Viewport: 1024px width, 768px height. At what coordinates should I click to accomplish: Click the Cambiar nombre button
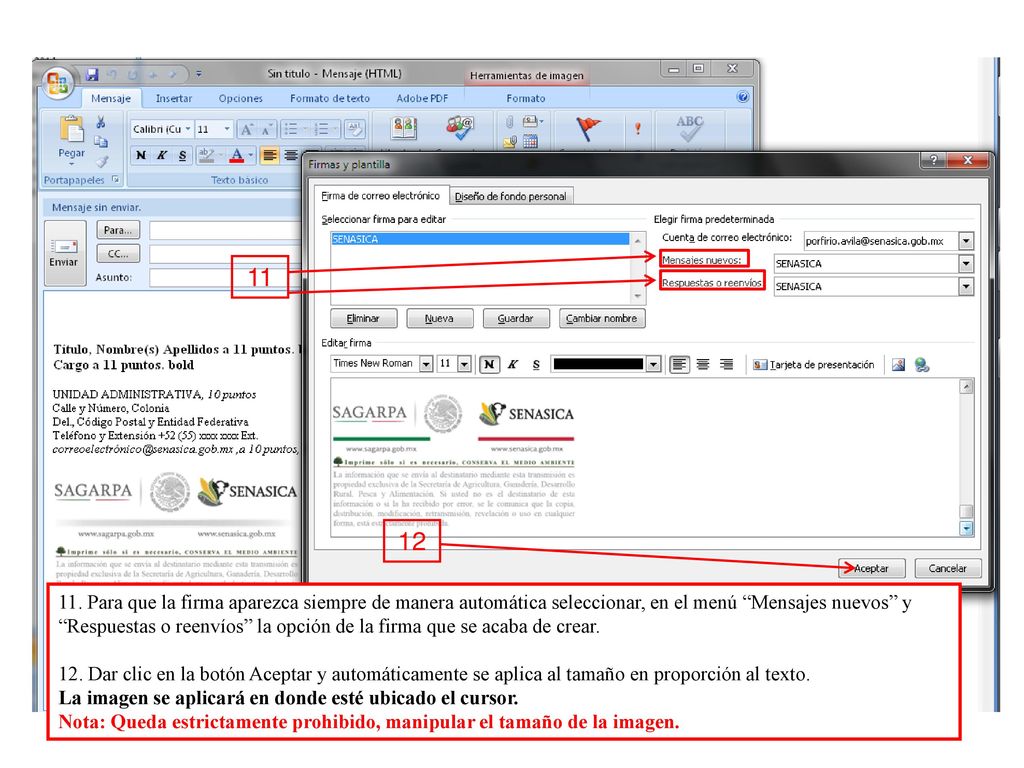[x=601, y=319]
